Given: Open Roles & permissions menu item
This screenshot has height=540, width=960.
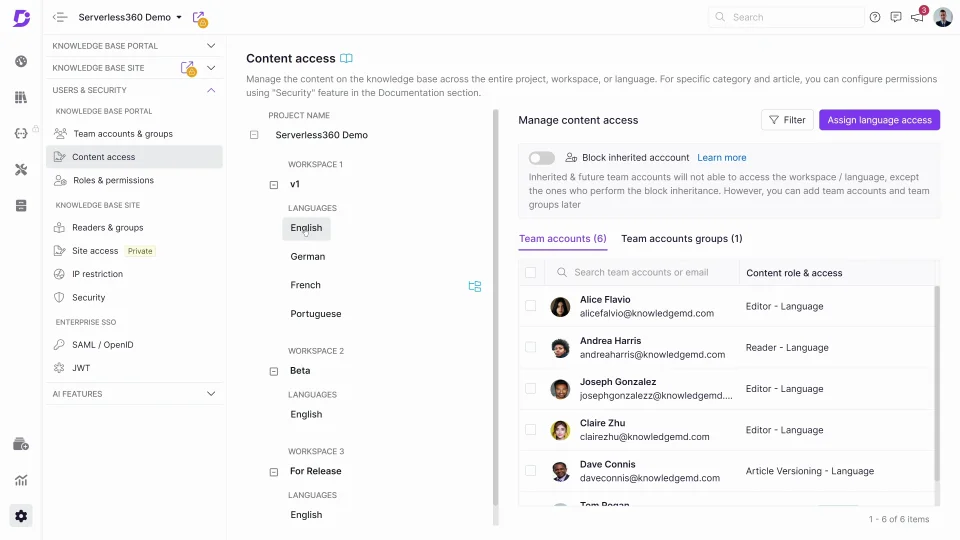Looking at the screenshot, I should [x=113, y=181].
